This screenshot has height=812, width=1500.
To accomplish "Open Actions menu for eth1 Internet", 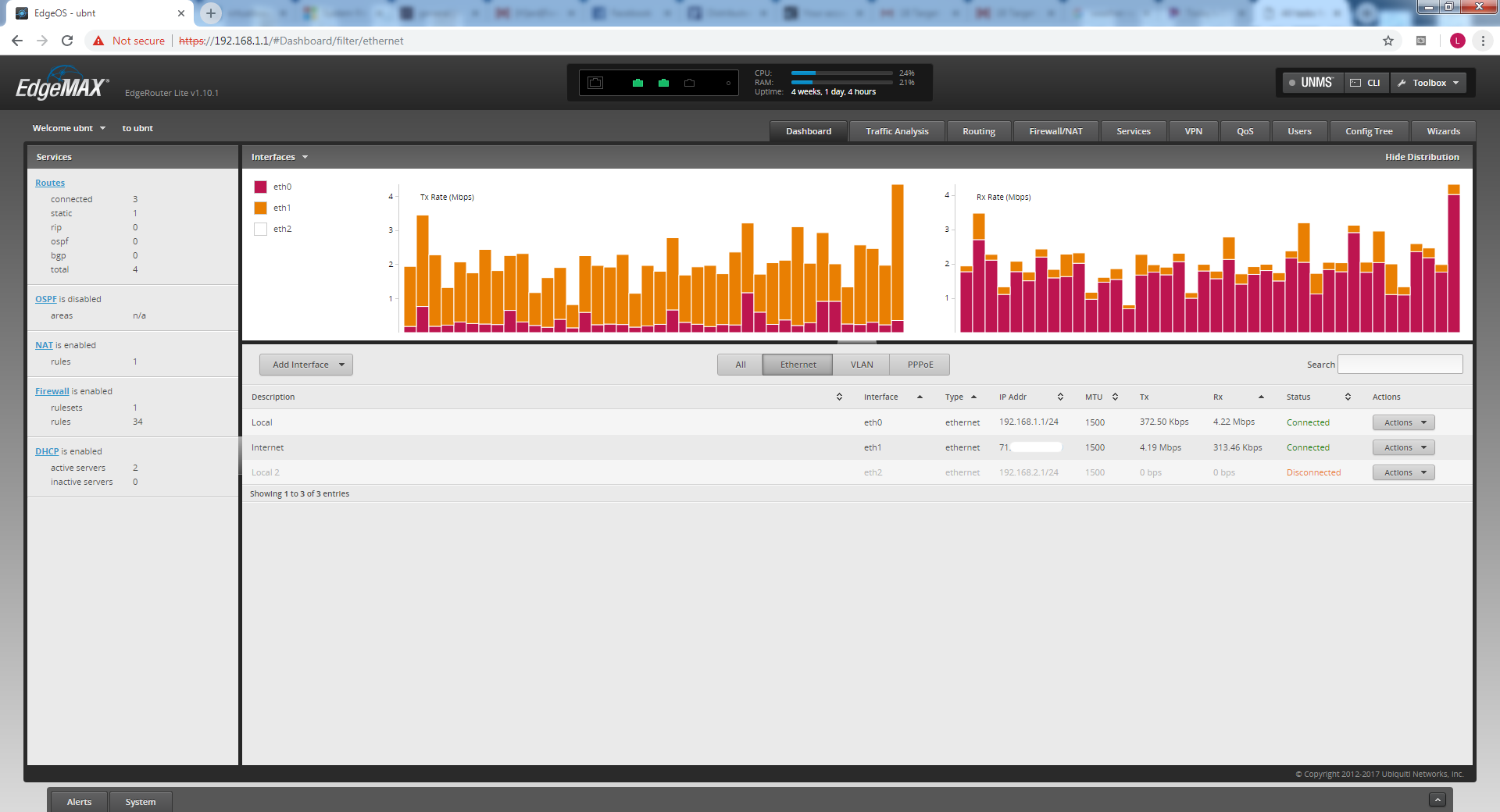I will tap(1403, 447).
